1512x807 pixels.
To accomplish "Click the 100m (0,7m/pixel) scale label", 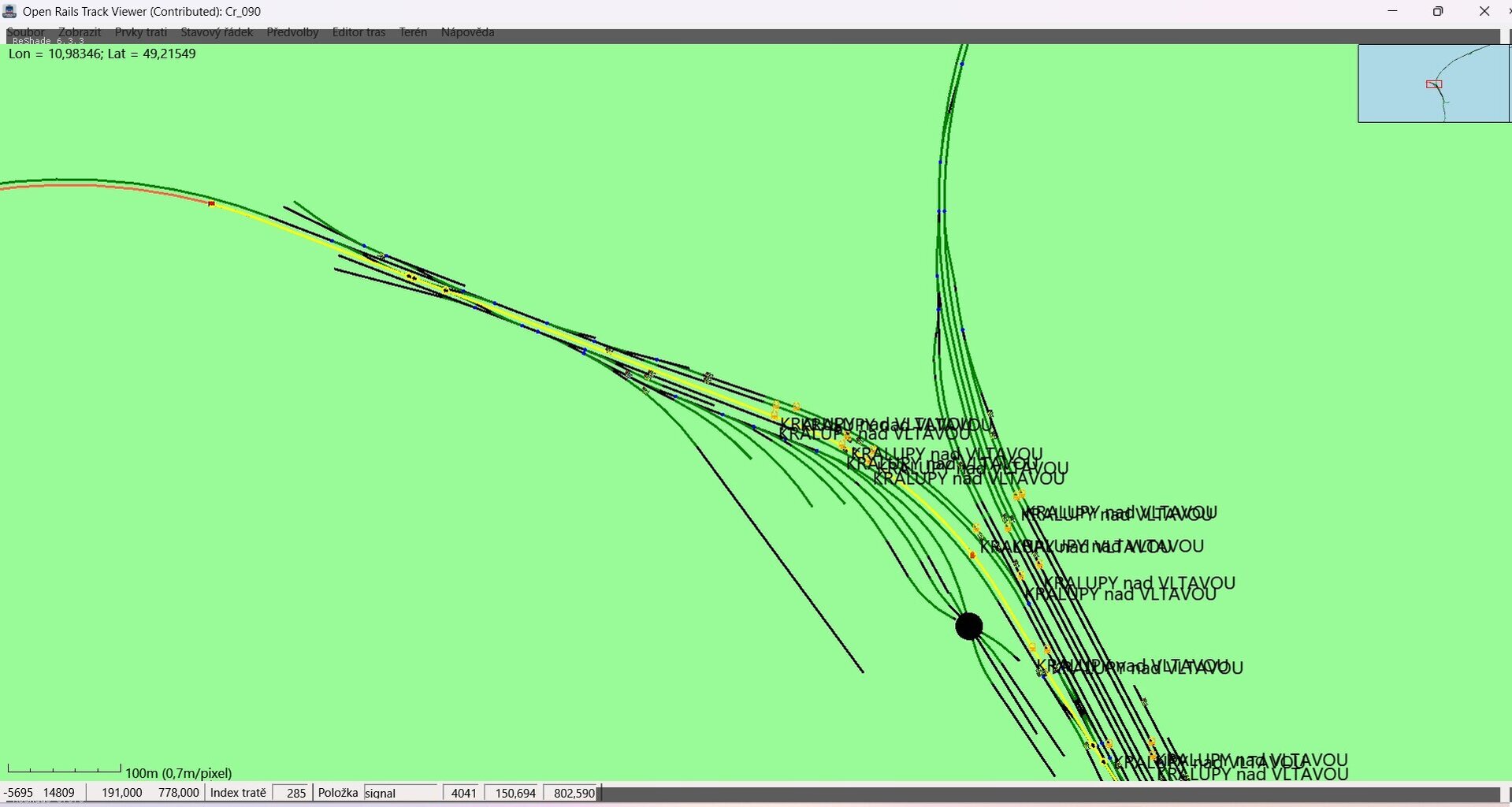I will point(179,773).
